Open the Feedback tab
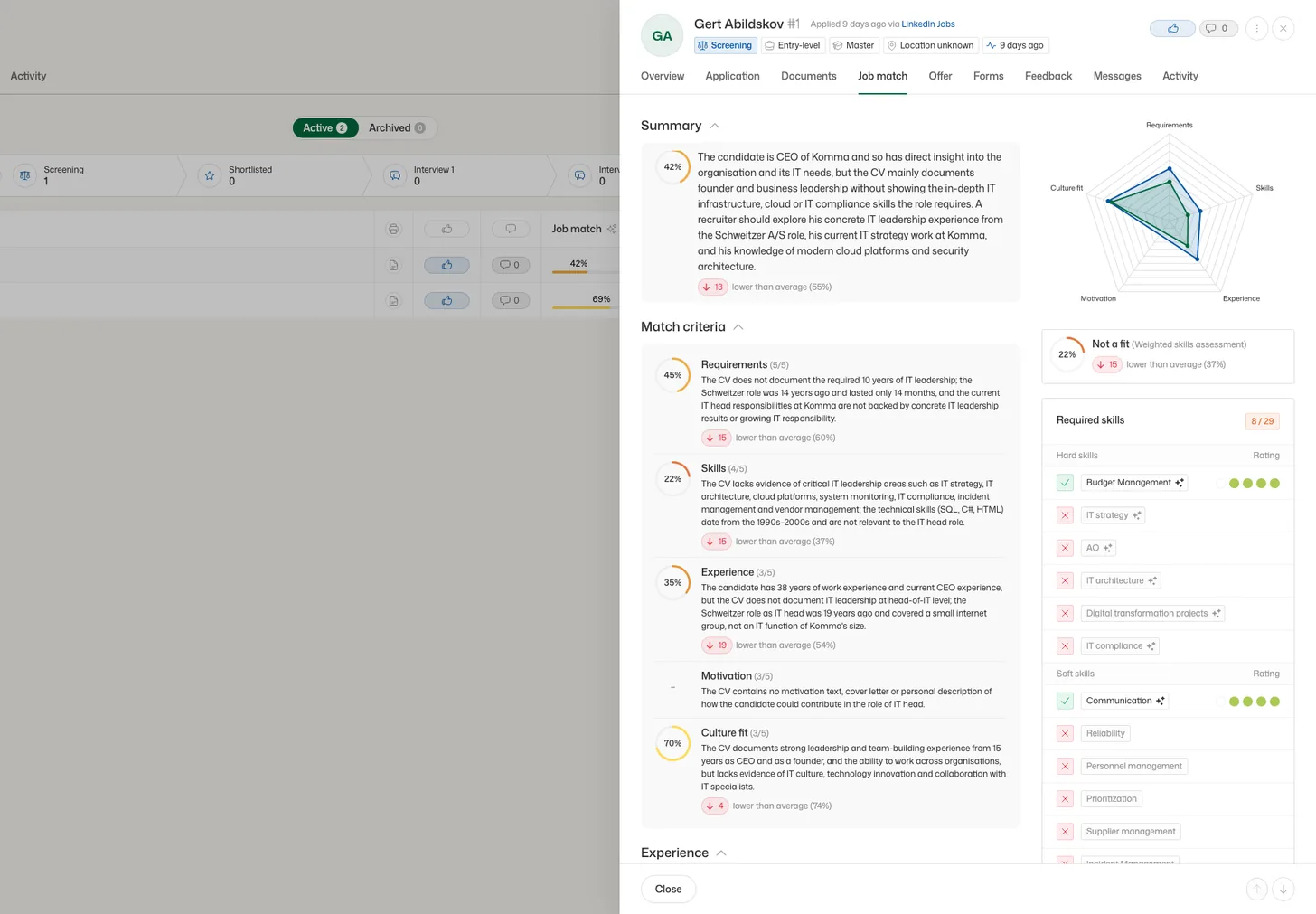This screenshot has height=914, width=1316. [1048, 76]
